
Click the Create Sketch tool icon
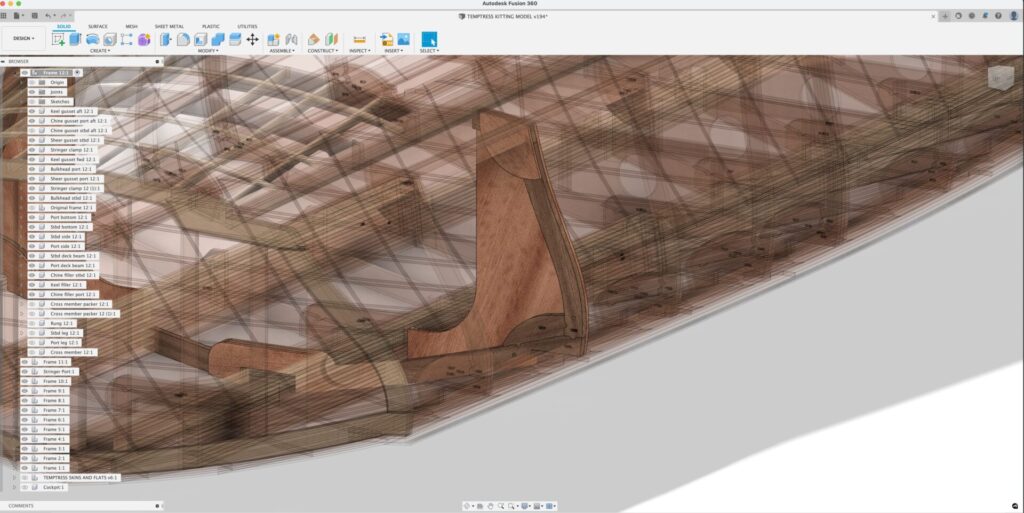pyautogui.click(x=58, y=39)
